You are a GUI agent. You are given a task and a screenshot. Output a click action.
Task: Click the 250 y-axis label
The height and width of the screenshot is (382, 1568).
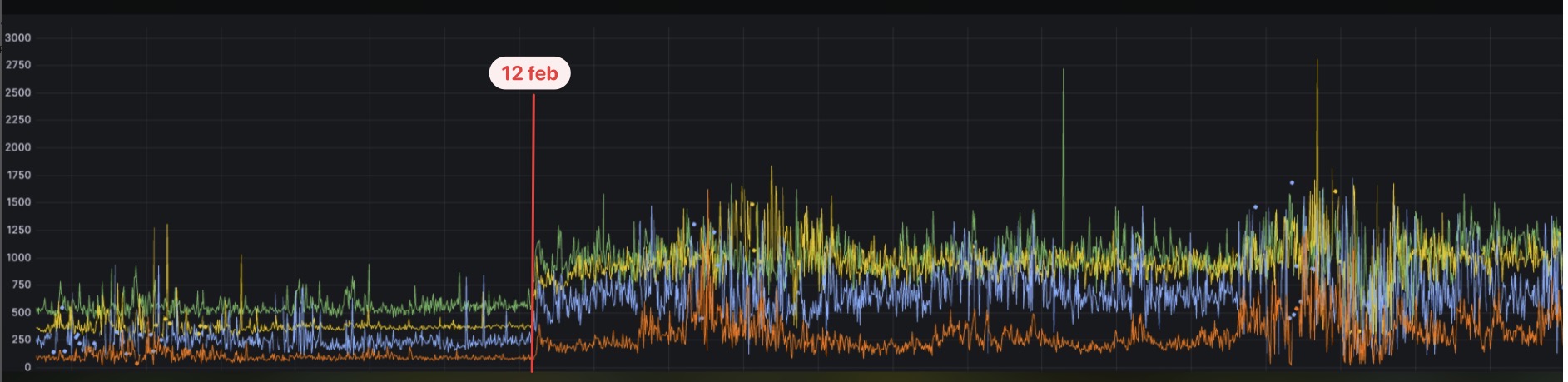pos(21,340)
